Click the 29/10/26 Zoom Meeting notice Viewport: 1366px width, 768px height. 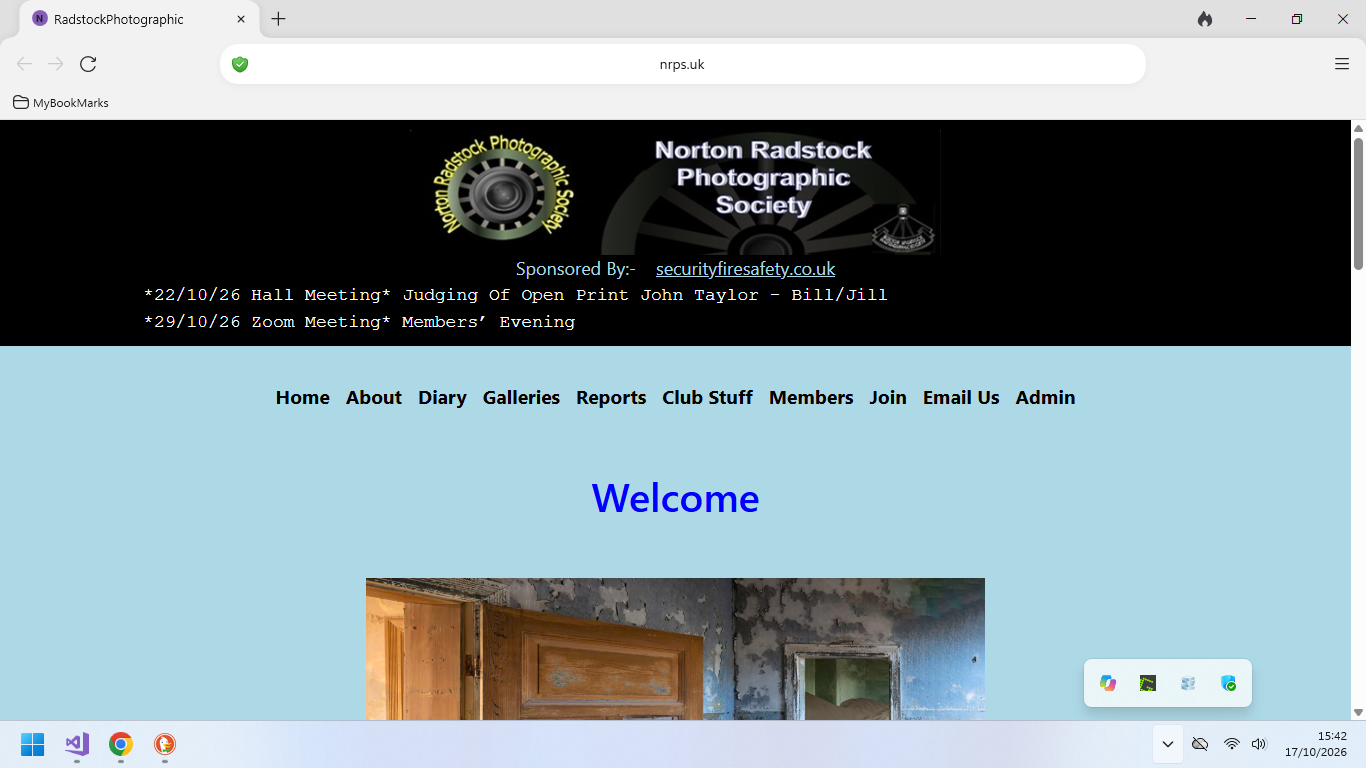360,322
